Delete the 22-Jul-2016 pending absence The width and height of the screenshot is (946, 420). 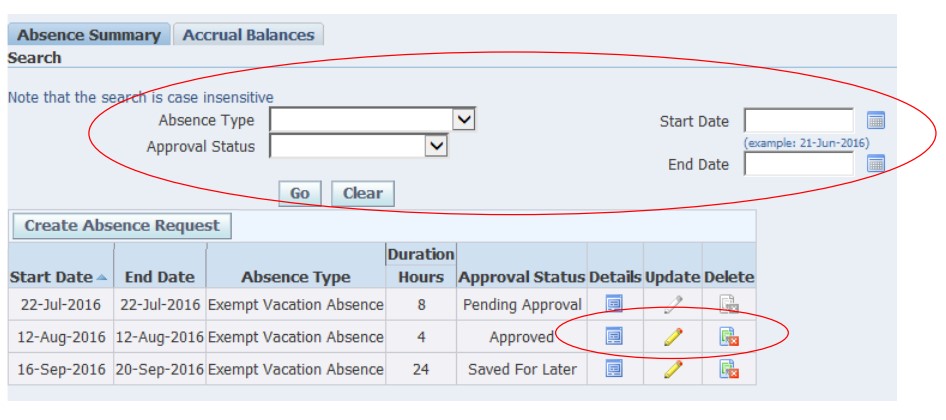click(x=729, y=304)
